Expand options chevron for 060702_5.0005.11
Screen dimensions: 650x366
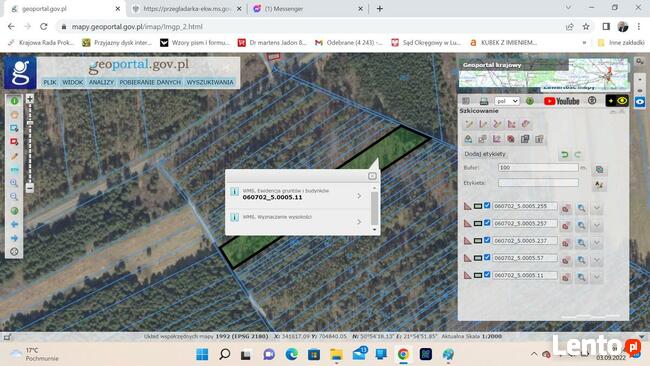(x=597, y=277)
